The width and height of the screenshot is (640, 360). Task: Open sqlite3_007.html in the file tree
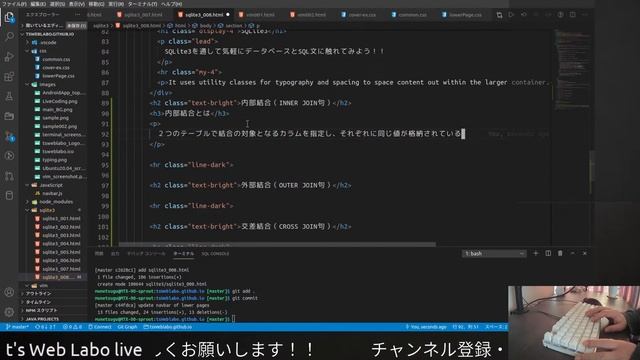click(61, 269)
